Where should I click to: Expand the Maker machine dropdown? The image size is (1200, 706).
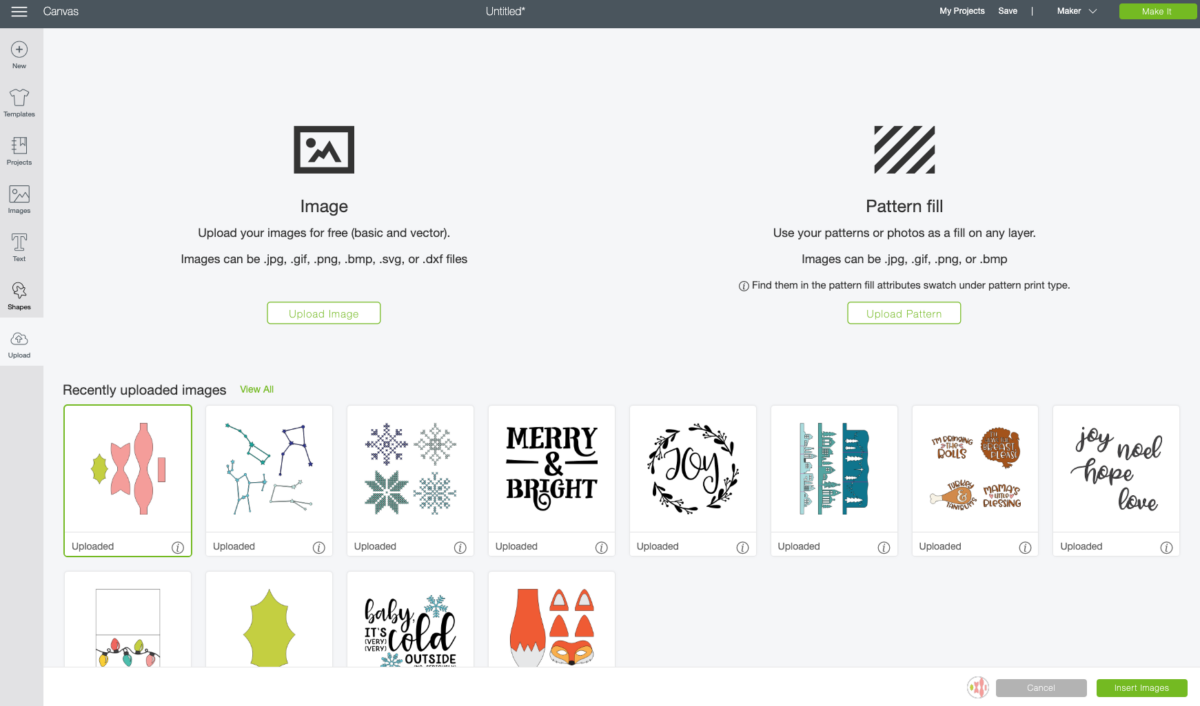click(x=1077, y=11)
